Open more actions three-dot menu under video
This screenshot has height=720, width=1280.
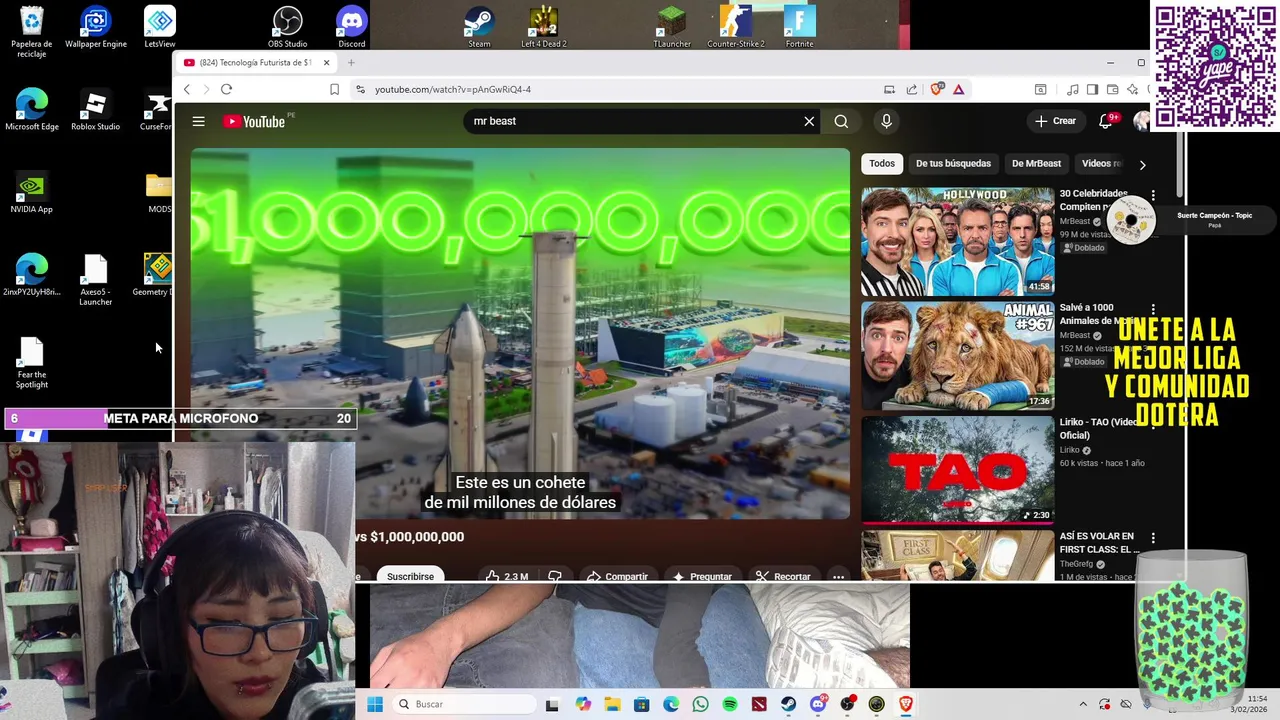tap(838, 576)
